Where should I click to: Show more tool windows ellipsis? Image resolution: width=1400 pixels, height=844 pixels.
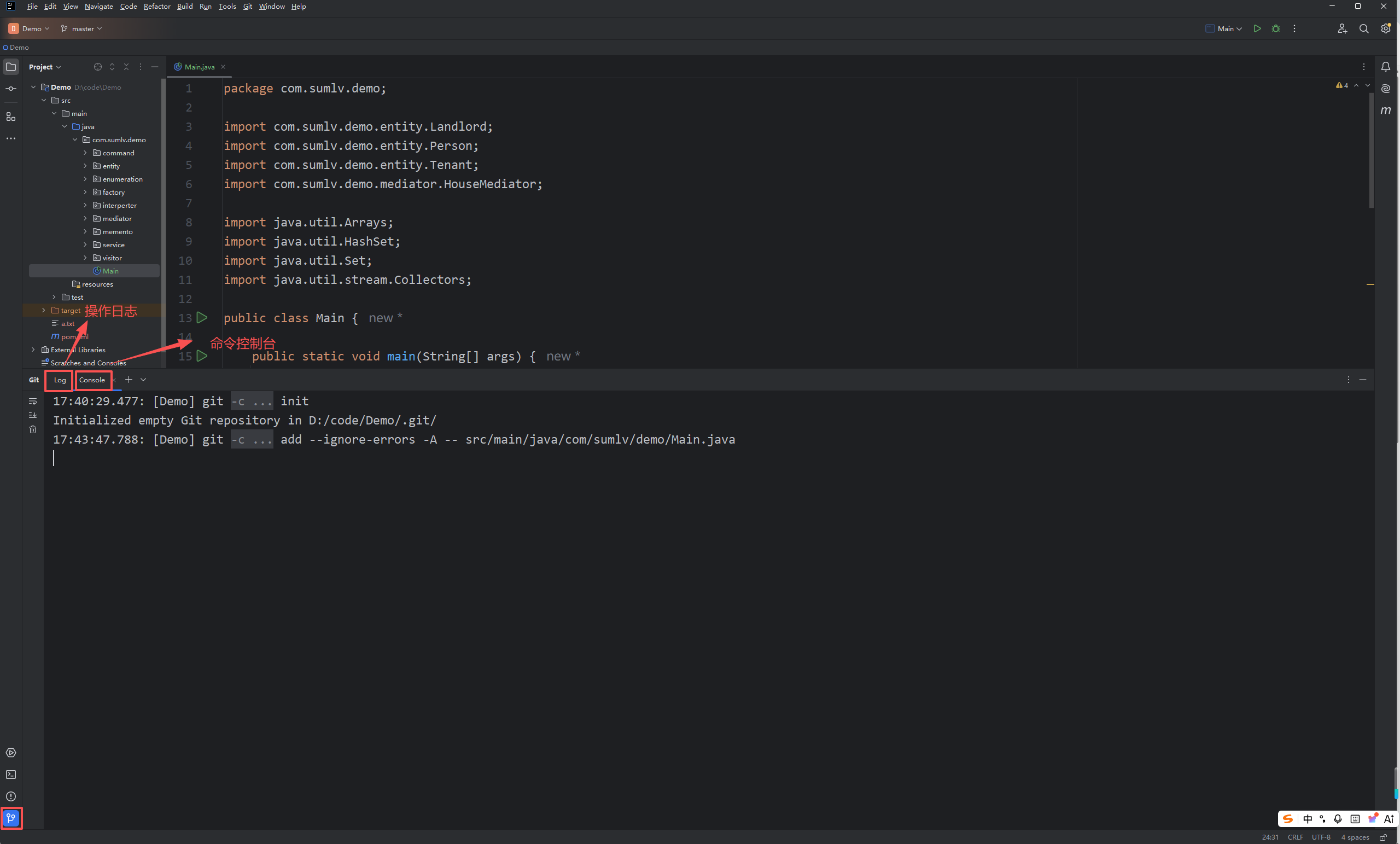(x=11, y=138)
